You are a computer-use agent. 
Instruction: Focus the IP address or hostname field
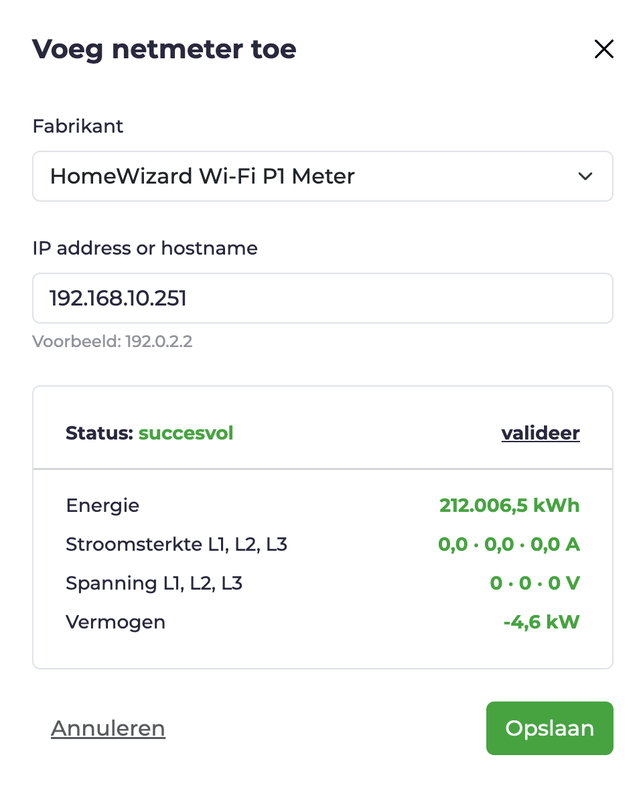click(321, 298)
